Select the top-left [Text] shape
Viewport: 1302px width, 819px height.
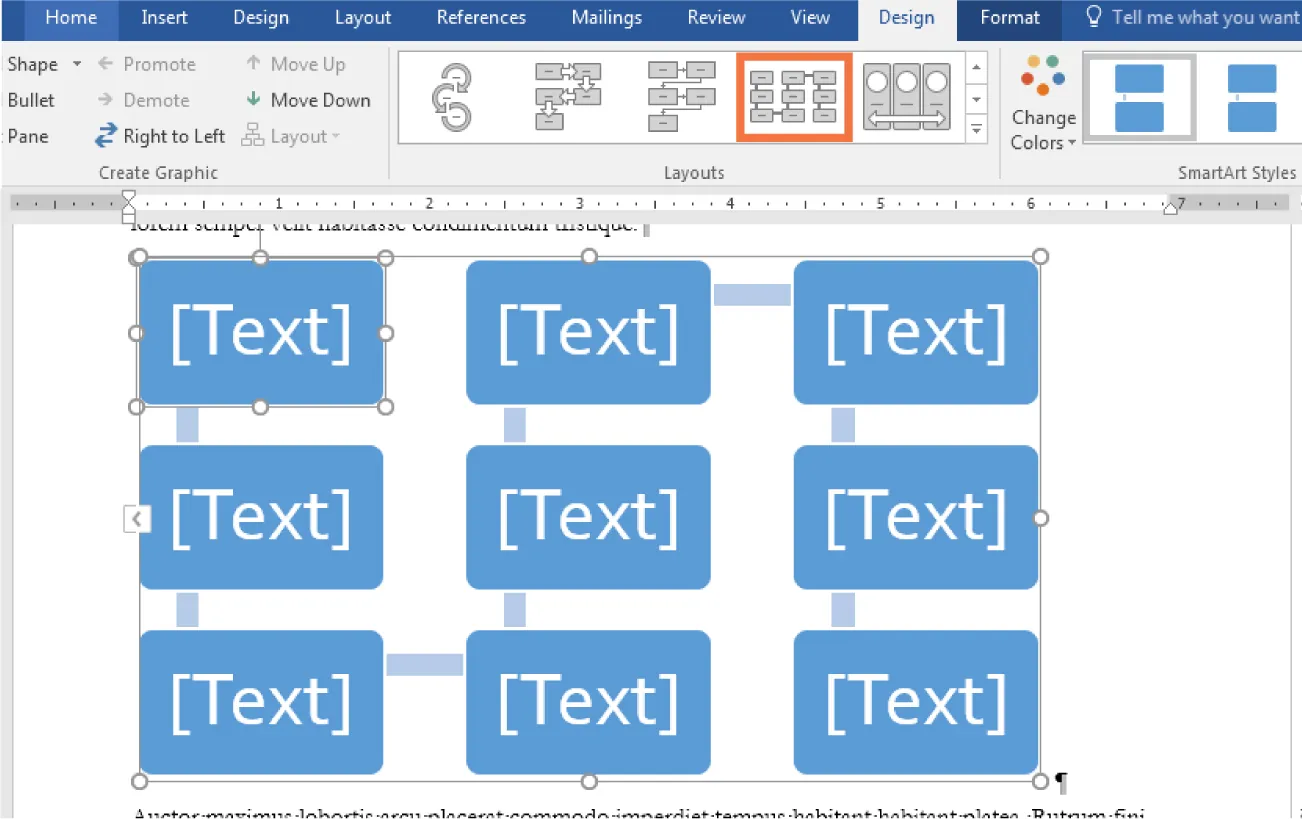pos(261,331)
